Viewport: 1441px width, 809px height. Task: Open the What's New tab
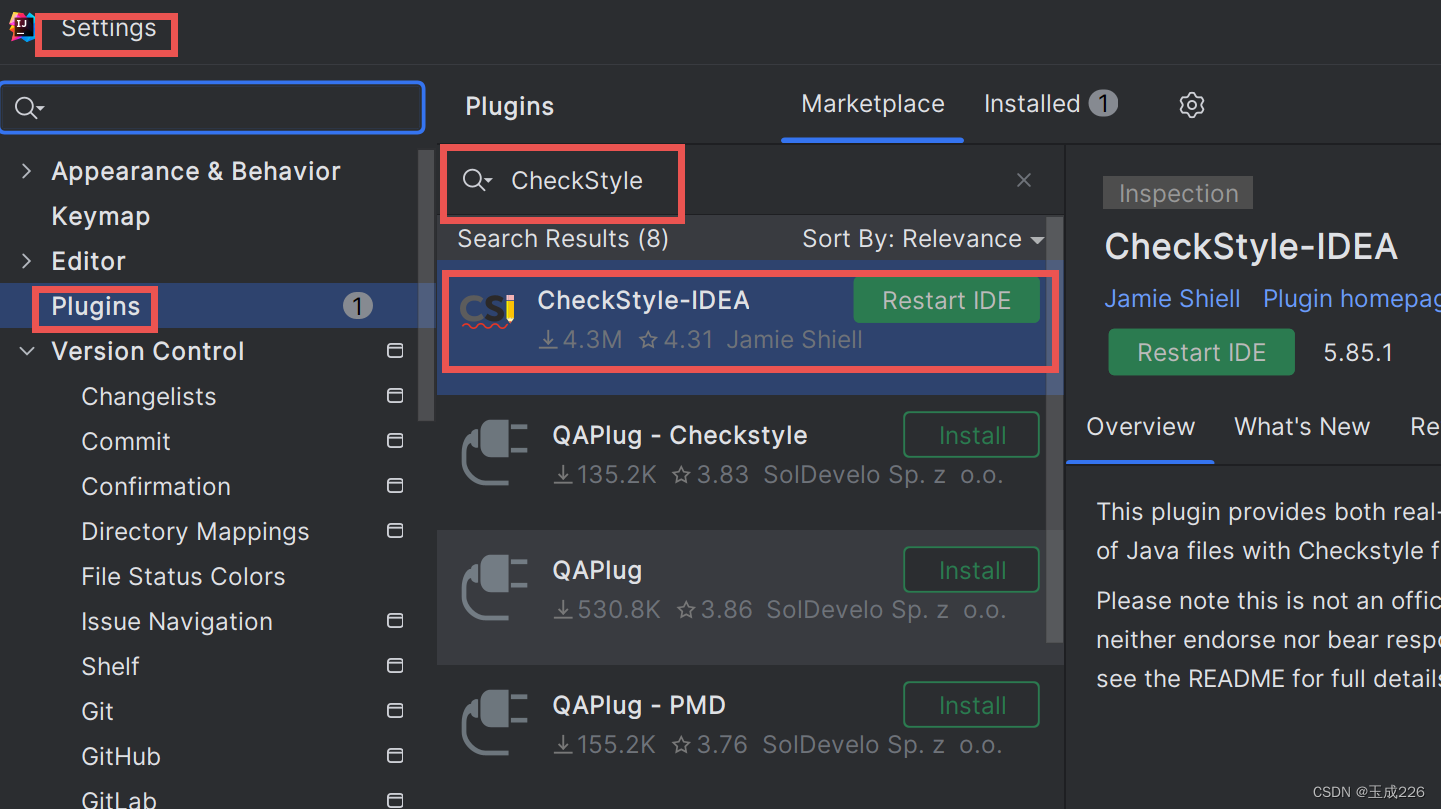(x=1302, y=427)
